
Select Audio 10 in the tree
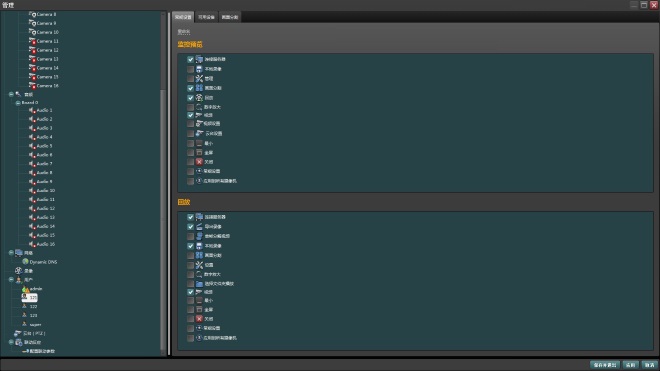(x=45, y=191)
